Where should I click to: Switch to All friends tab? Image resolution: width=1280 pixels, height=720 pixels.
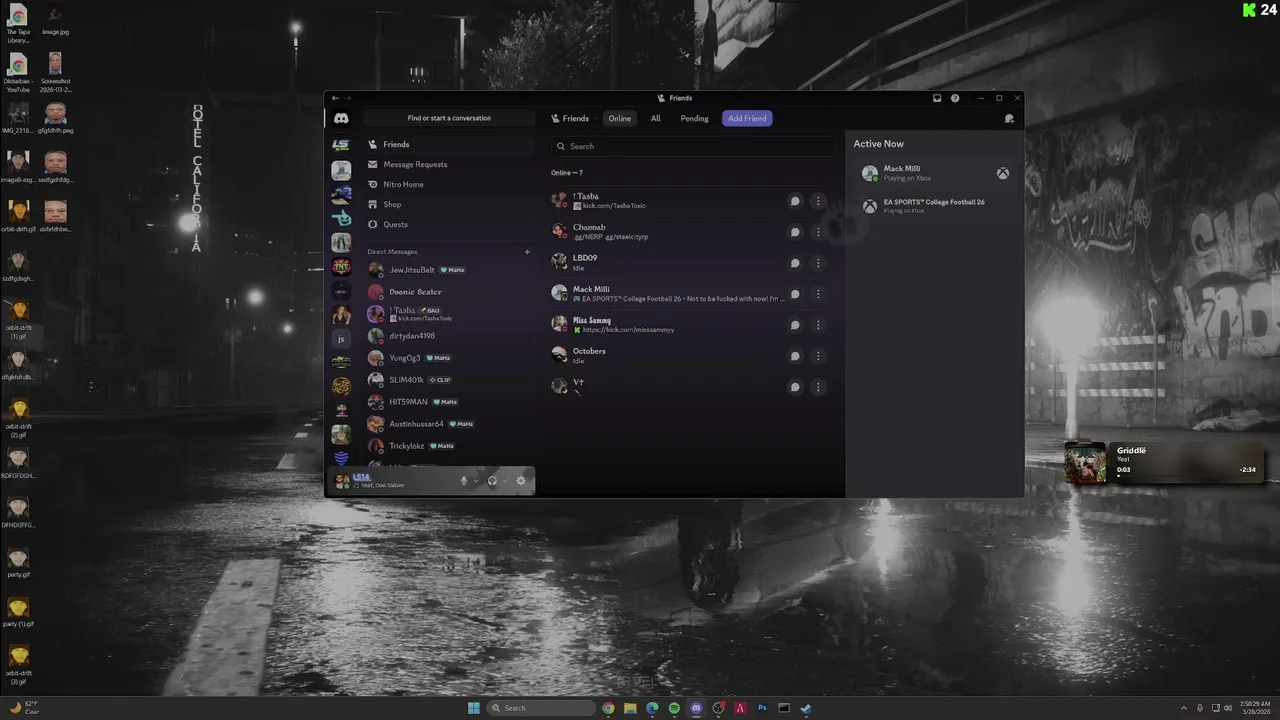pyautogui.click(x=656, y=118)
